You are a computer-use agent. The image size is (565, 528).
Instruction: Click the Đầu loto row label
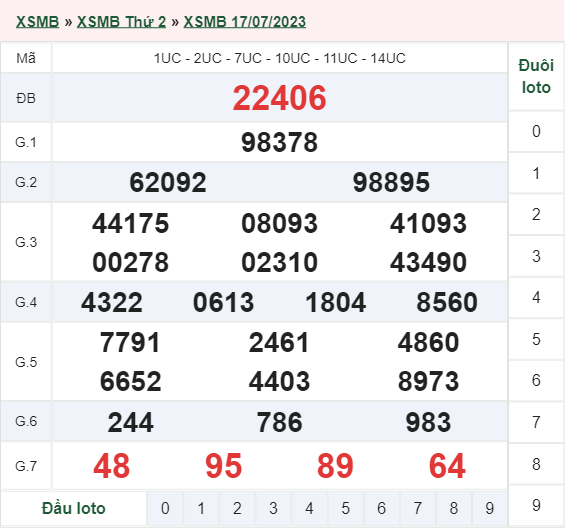74,508
